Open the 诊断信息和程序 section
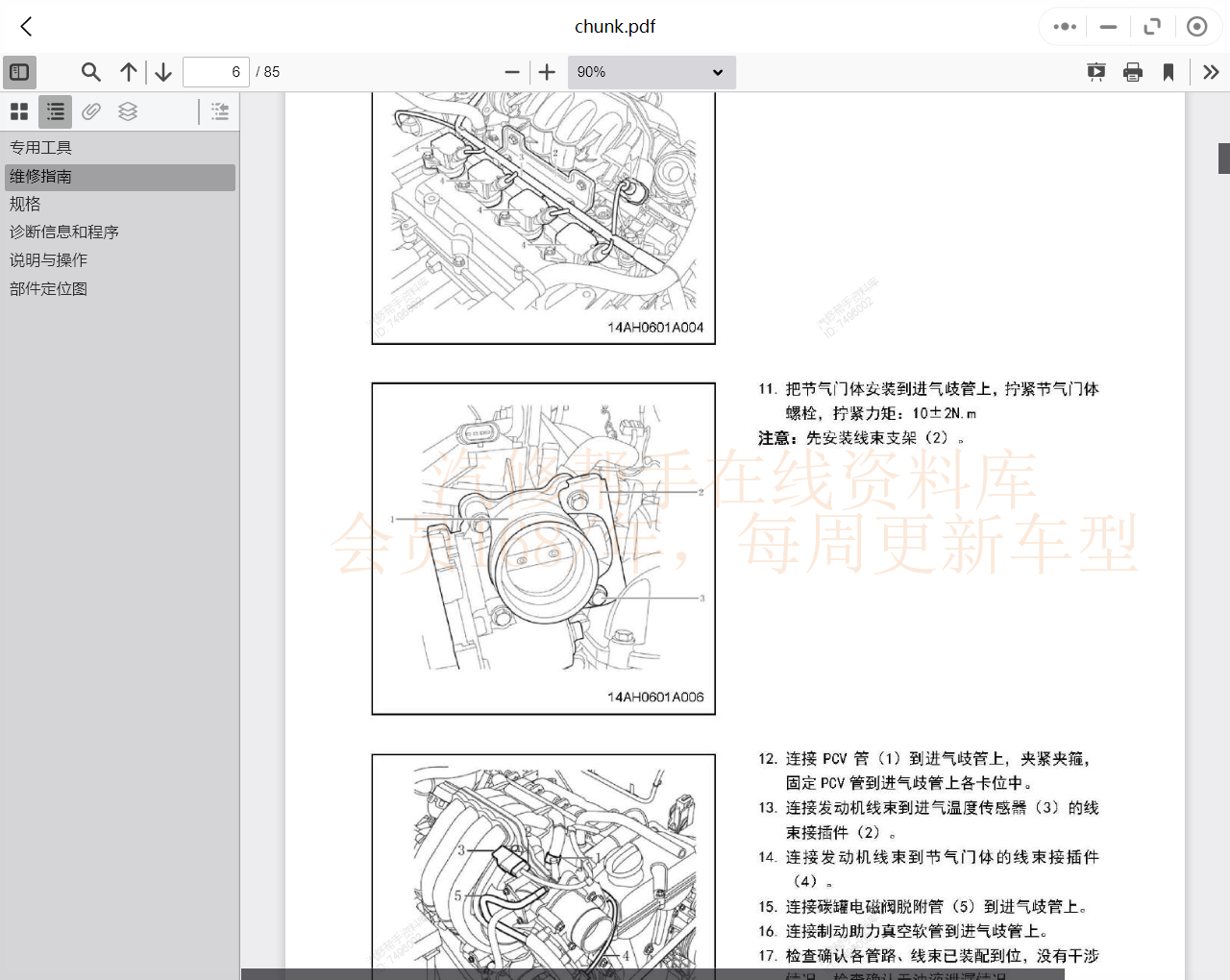Viewport: 1230px width, 980px height. pos(64,232)
